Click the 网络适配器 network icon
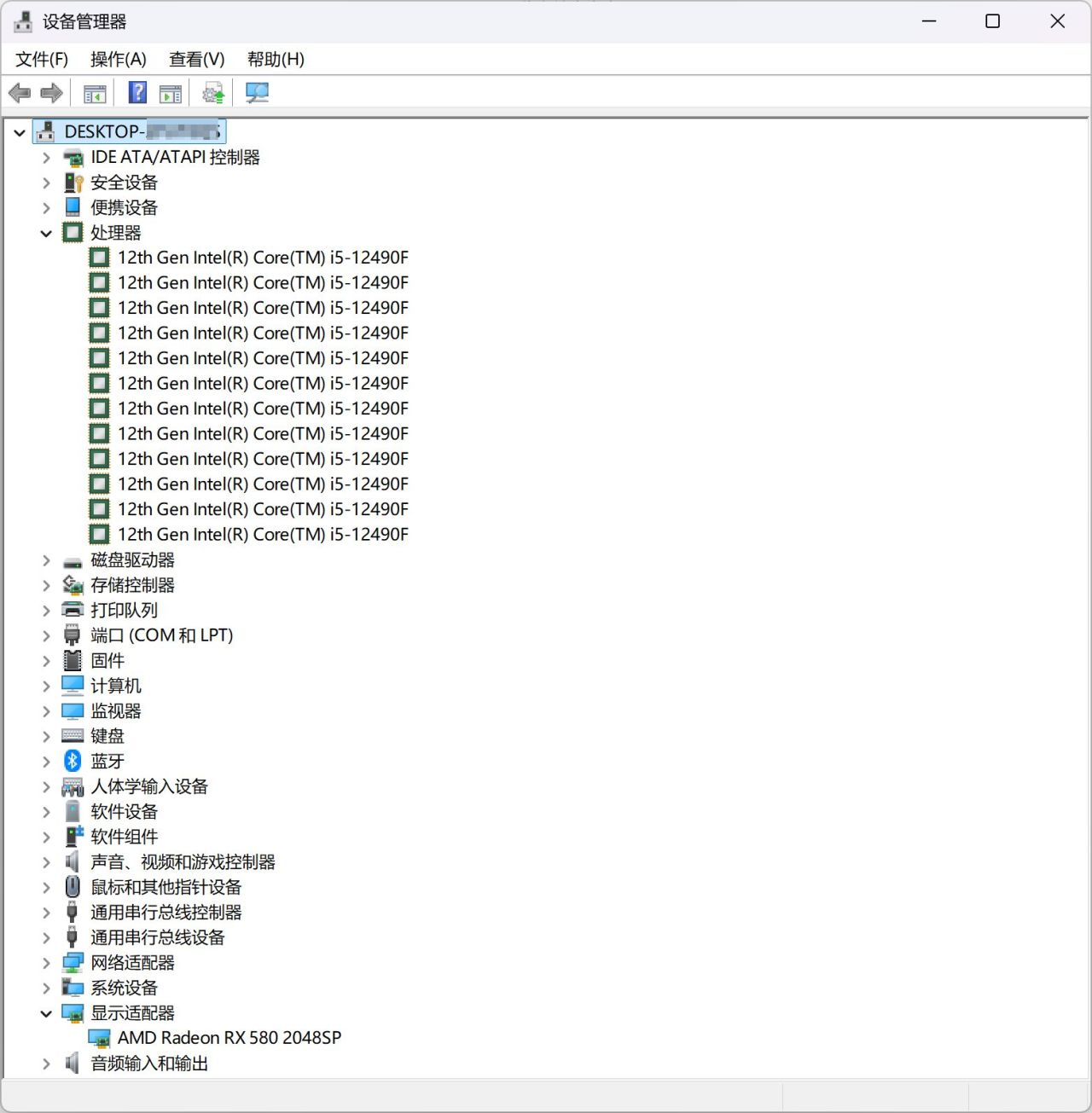1092x1113 pixels. (x=73, y=963)
